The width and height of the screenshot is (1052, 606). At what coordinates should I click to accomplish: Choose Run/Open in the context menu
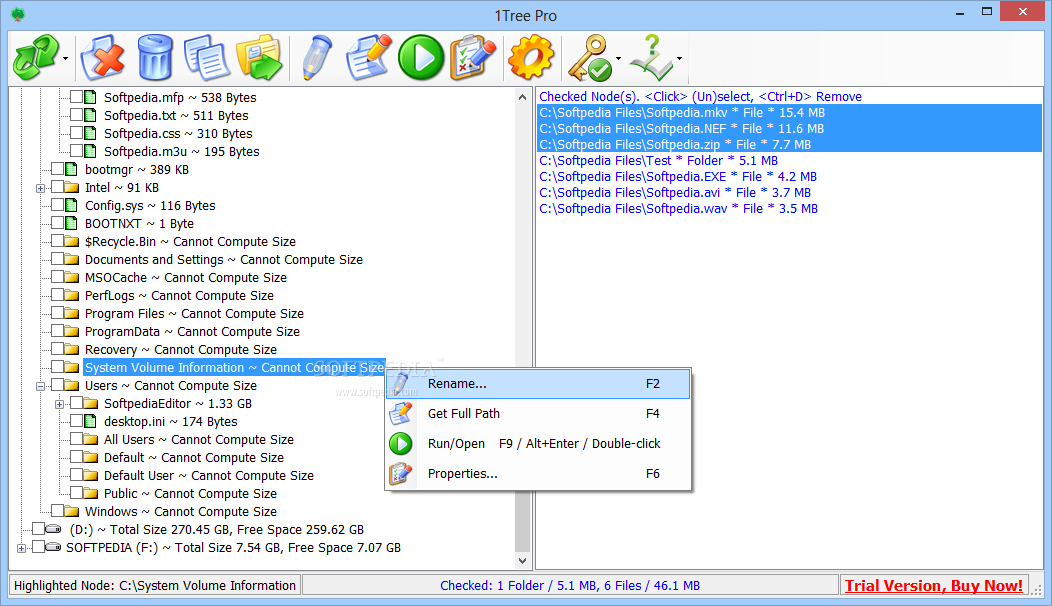538,444
